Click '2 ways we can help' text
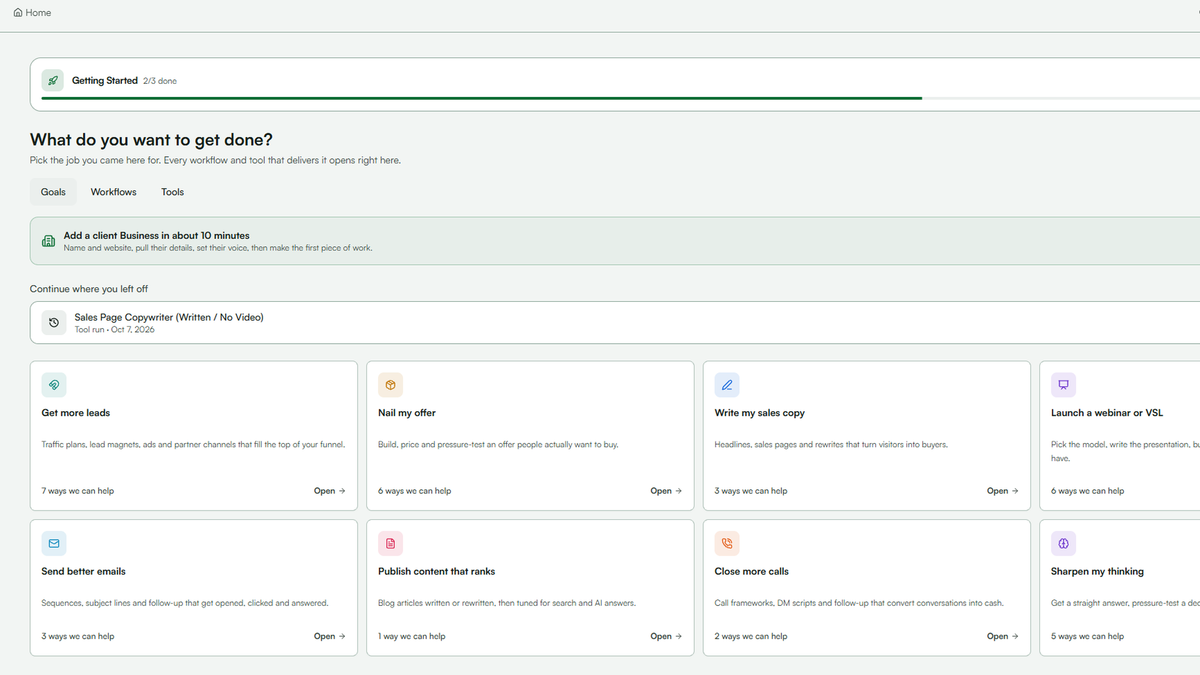The image size is (1200, 675). click(751, 636)
